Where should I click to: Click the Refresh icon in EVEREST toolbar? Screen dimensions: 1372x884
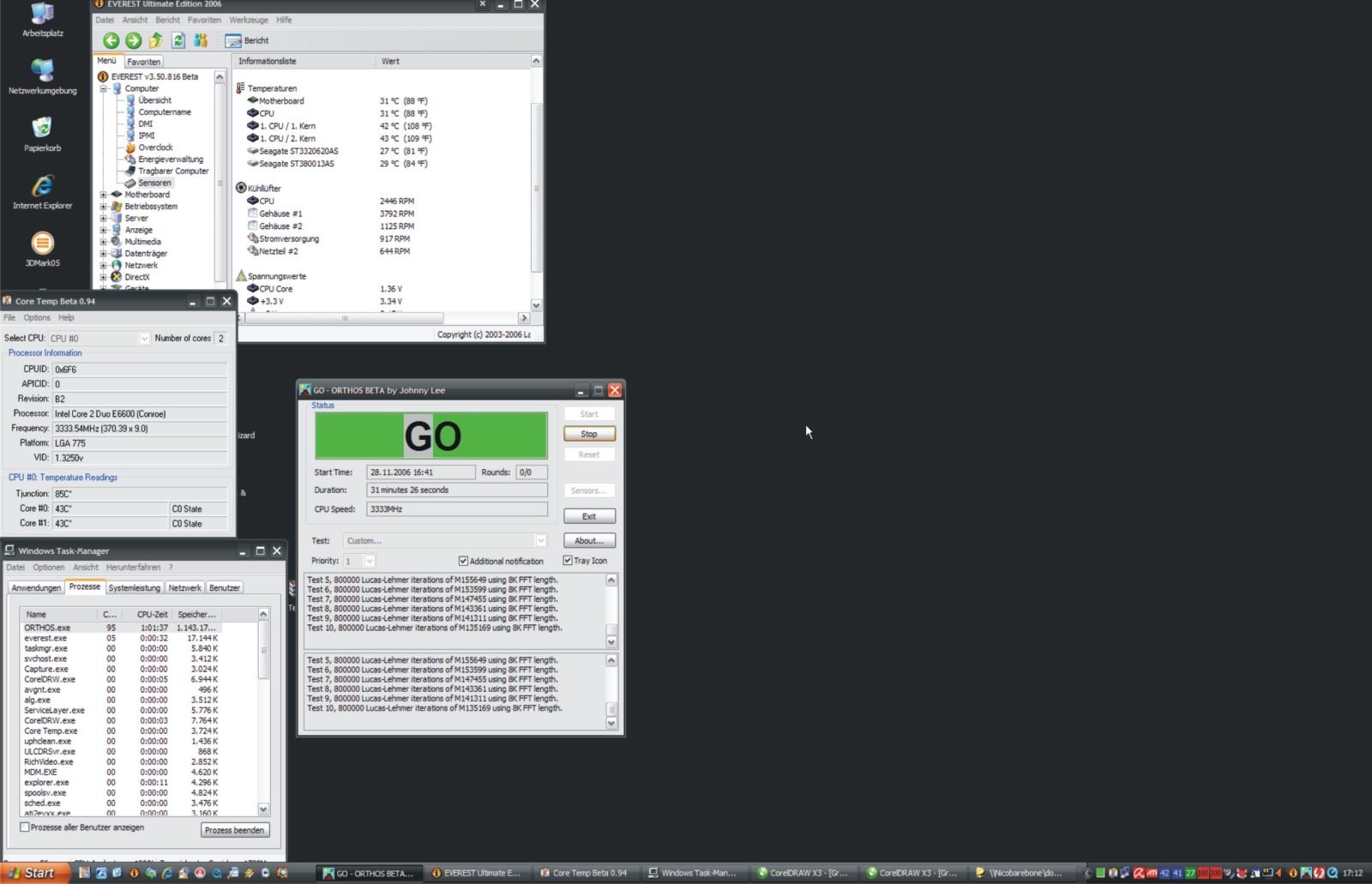tap(178, 40)
